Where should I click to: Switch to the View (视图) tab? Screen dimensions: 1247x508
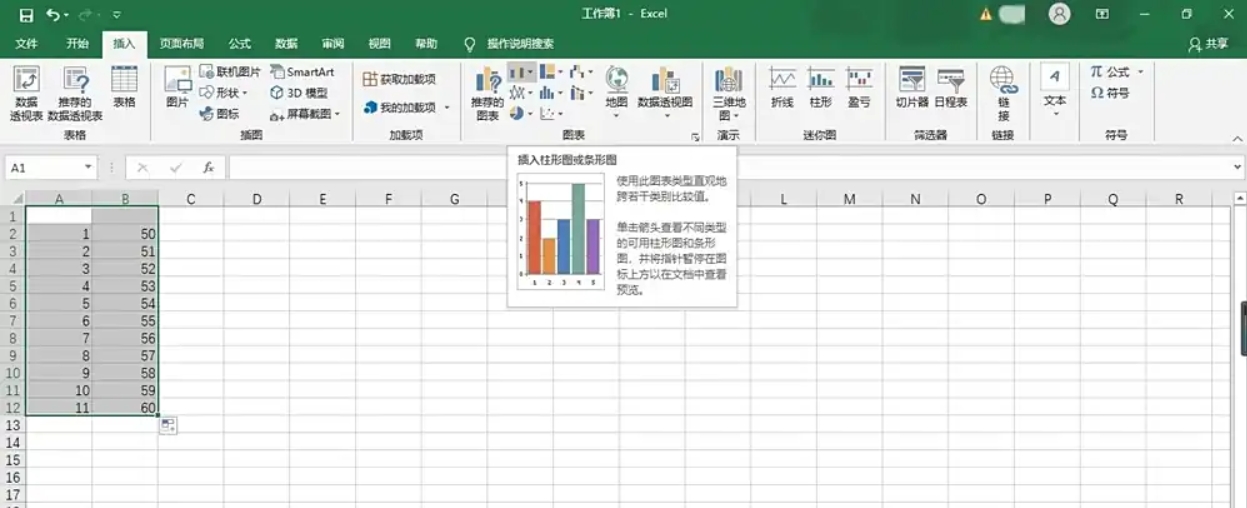pos(379,44)
